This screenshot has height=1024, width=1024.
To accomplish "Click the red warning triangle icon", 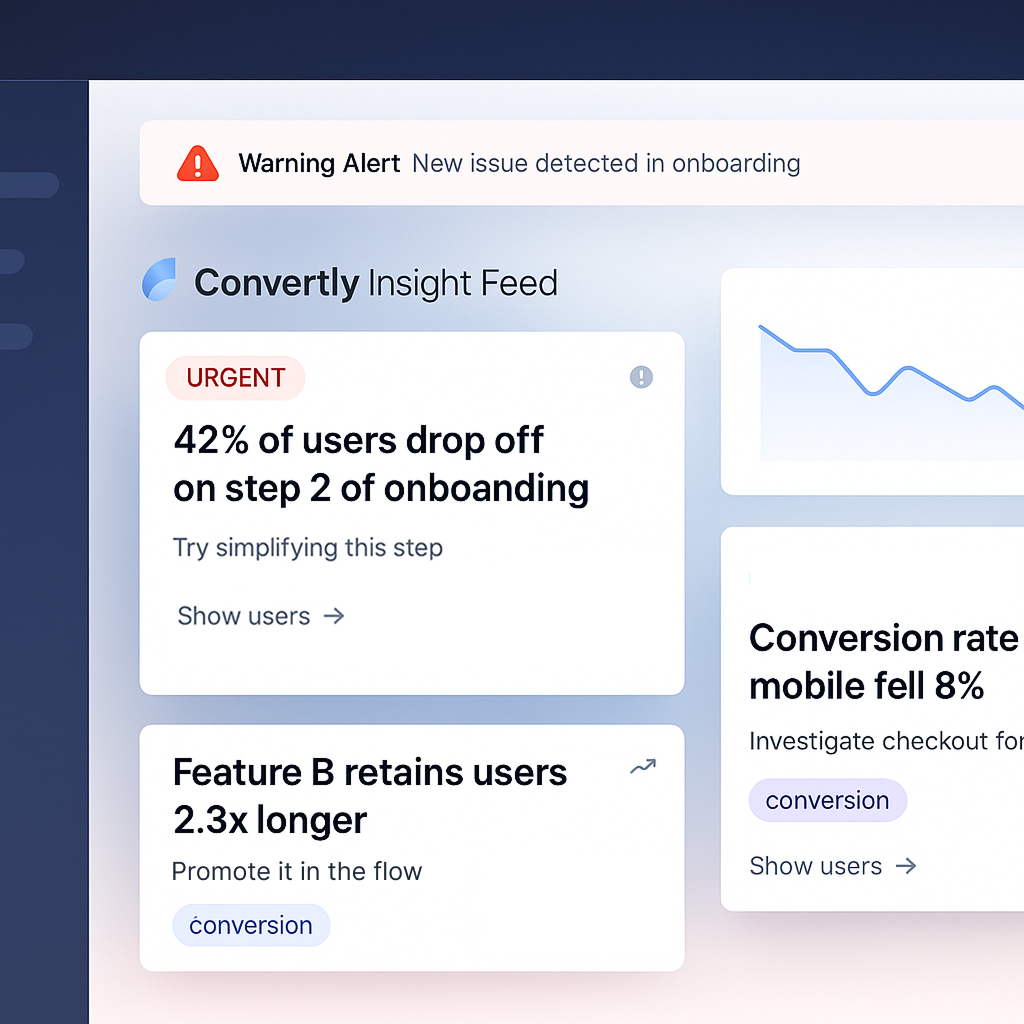I will [197, 163].
